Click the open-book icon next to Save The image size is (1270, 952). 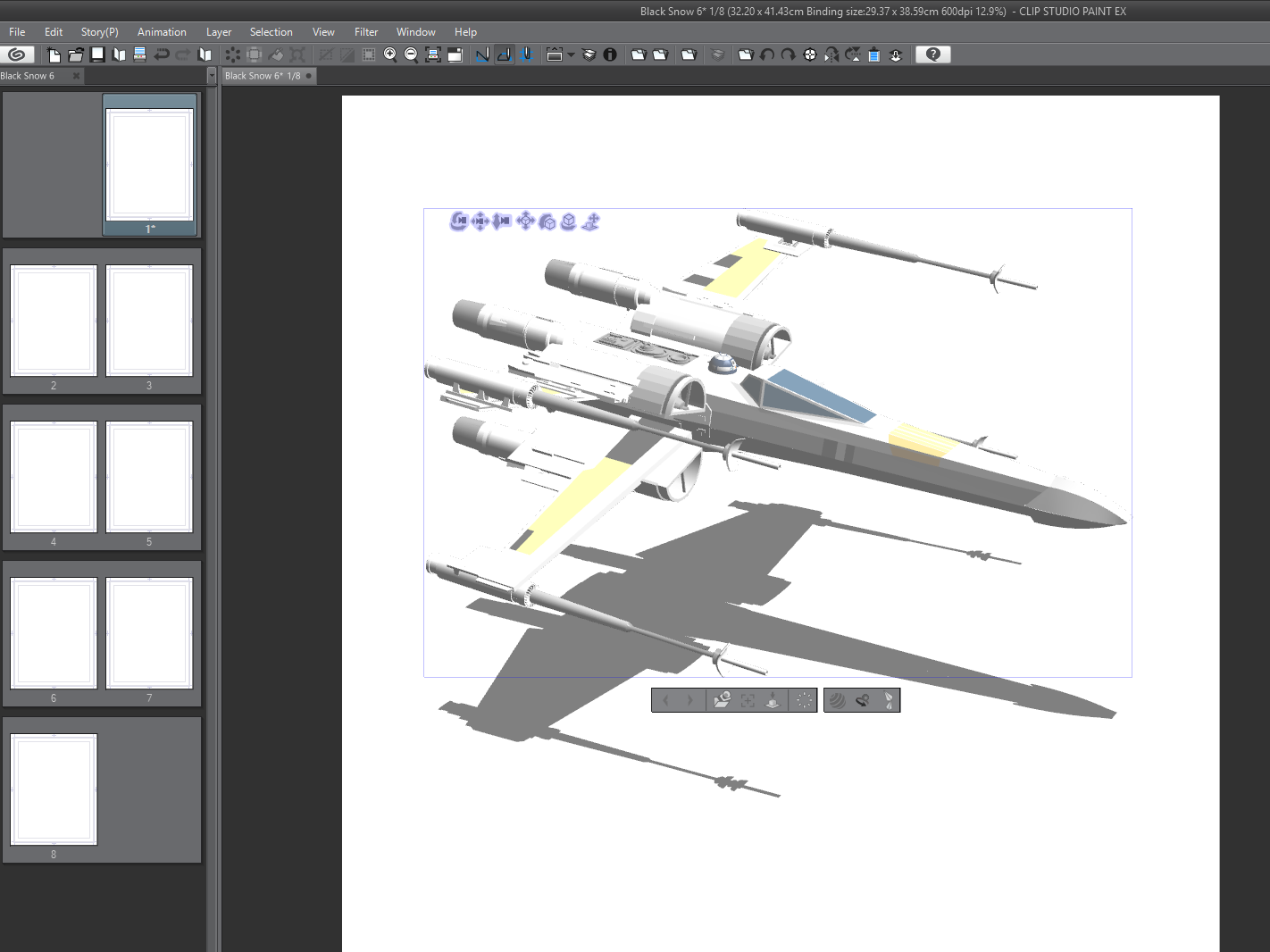tap(119, 54)
